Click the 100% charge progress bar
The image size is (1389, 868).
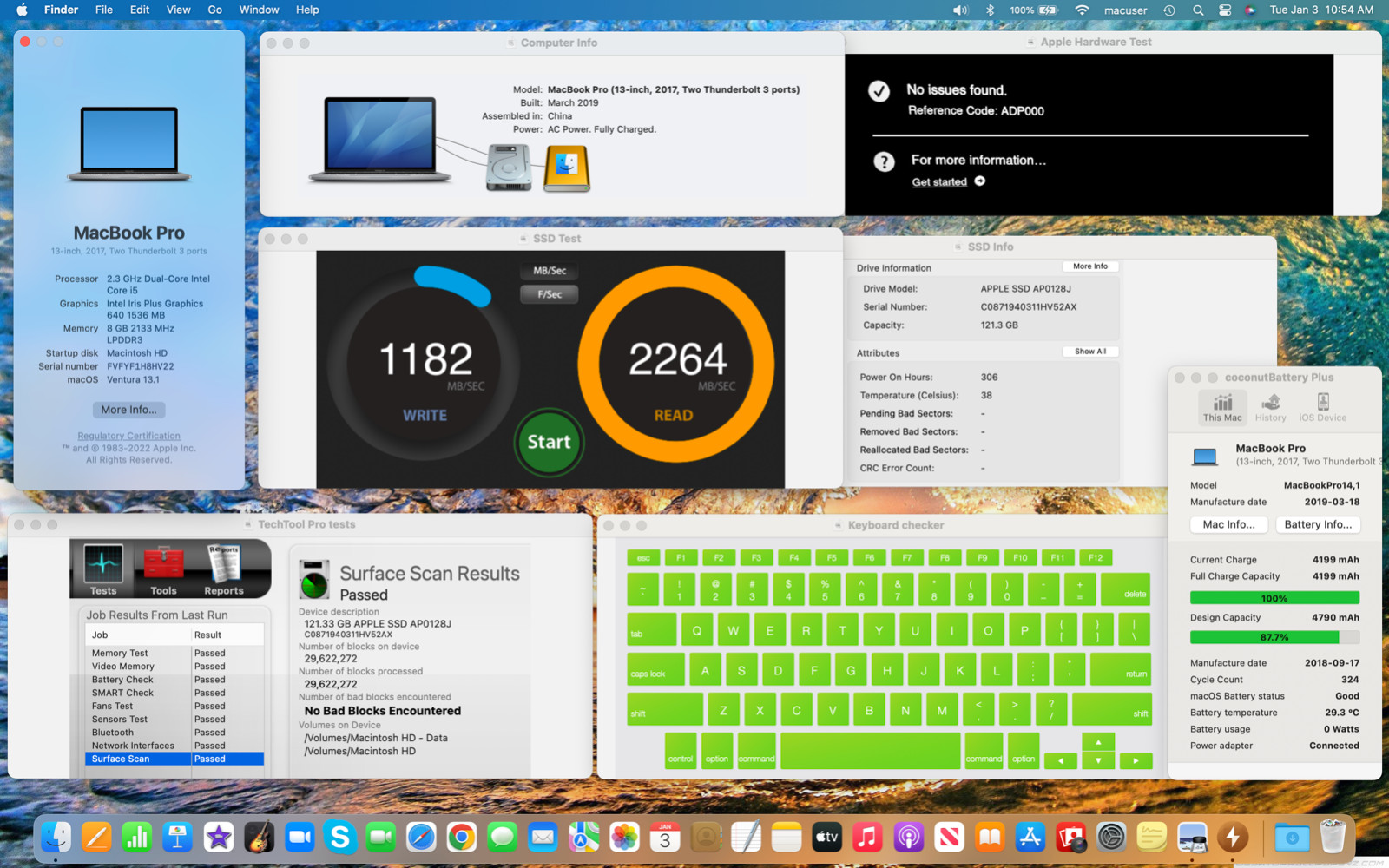[1274, 598]
